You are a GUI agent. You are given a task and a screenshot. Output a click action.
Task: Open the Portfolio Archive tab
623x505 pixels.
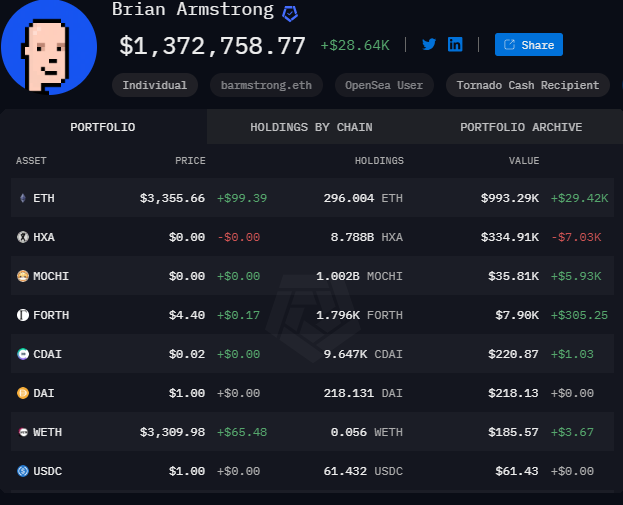(x=521, y=127)
